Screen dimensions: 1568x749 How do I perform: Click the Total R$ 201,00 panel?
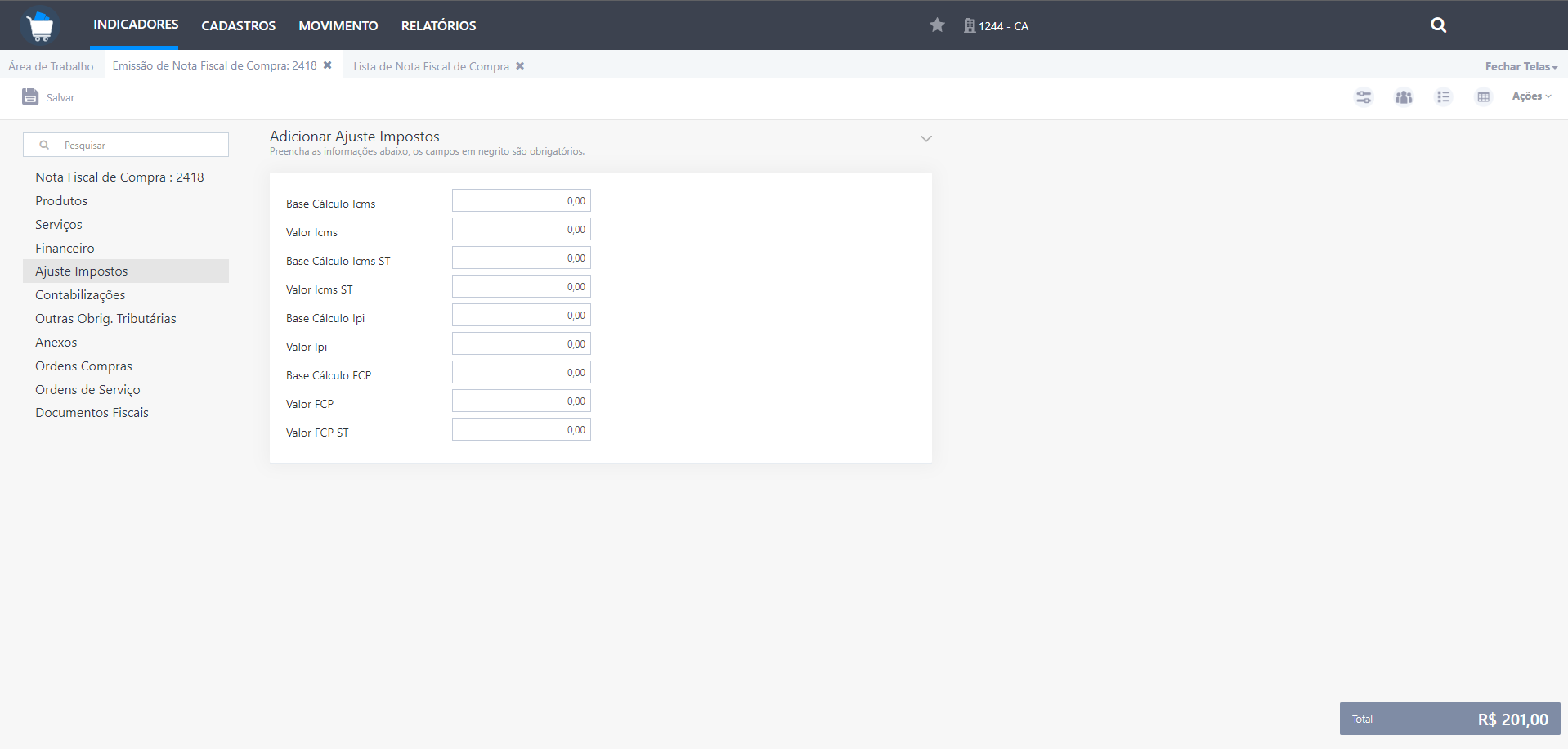click(1449, 719)
